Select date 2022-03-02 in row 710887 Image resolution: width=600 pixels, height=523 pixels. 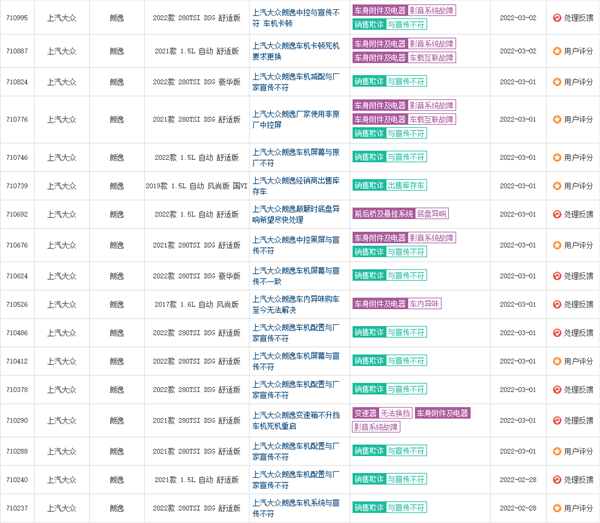[x=518, y=51]
